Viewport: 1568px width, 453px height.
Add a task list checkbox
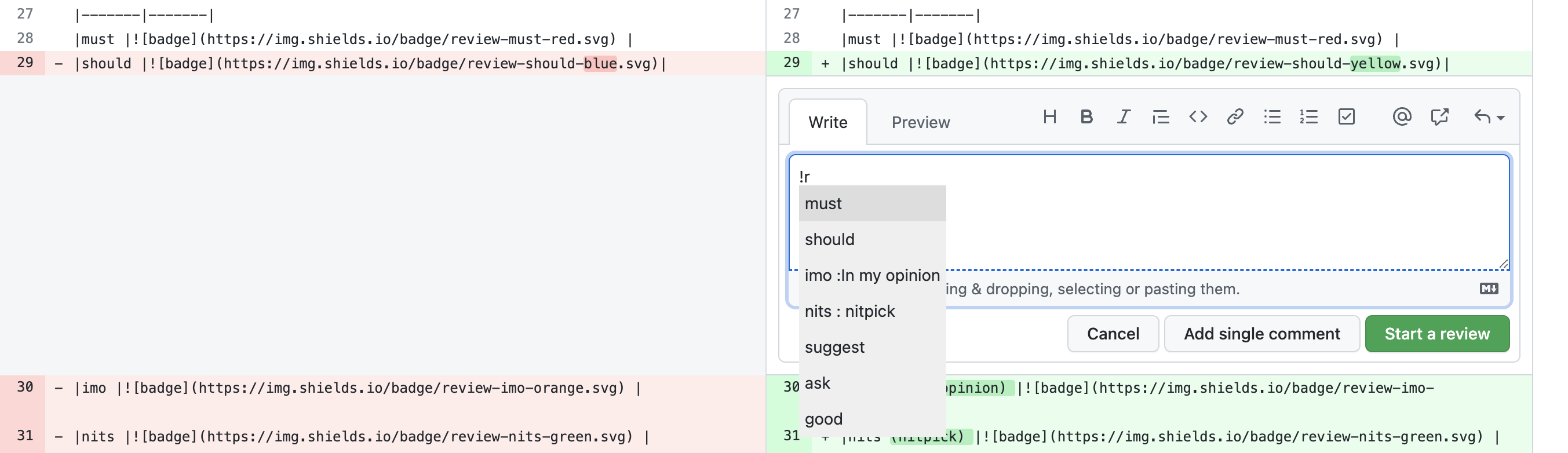pyautogui.click(x=1346, y=117)
